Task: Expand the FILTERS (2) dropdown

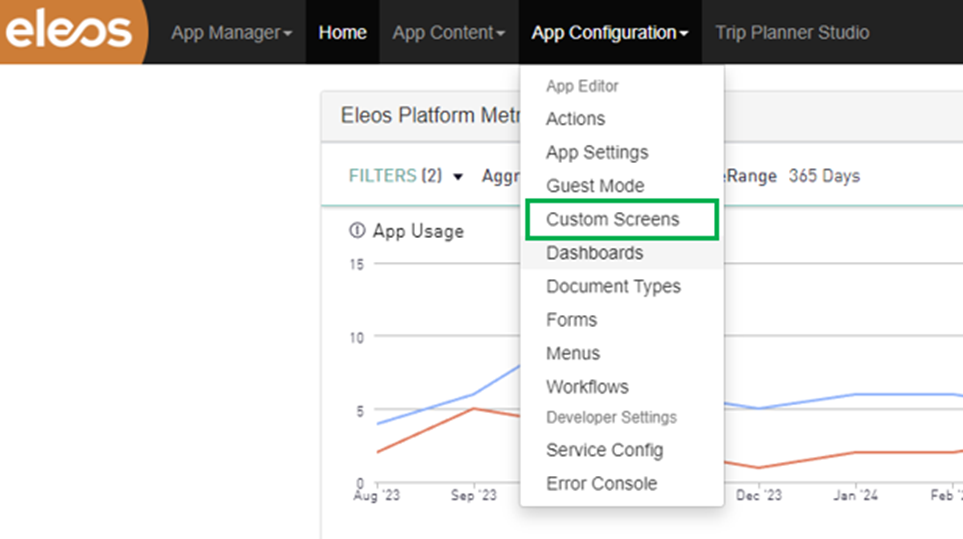Action: (x=405, y=176)
